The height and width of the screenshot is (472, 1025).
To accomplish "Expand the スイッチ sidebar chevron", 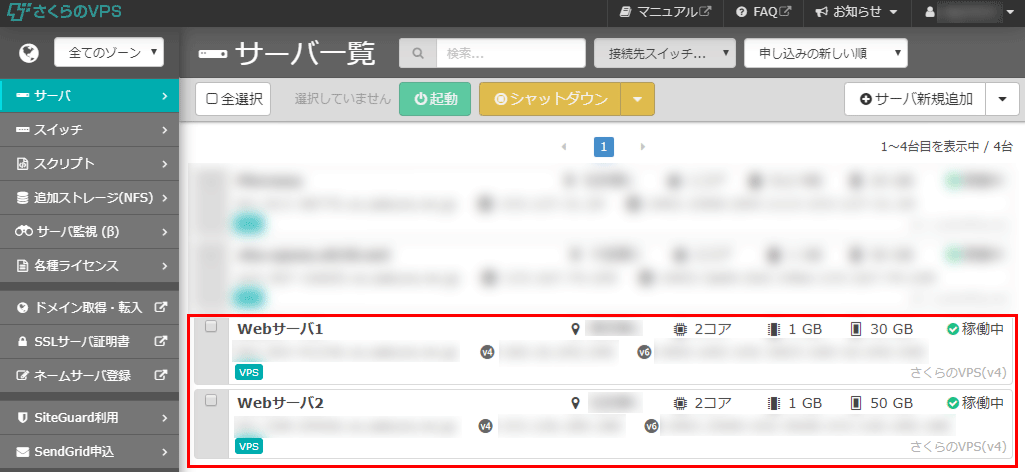I will click(165, 130).
